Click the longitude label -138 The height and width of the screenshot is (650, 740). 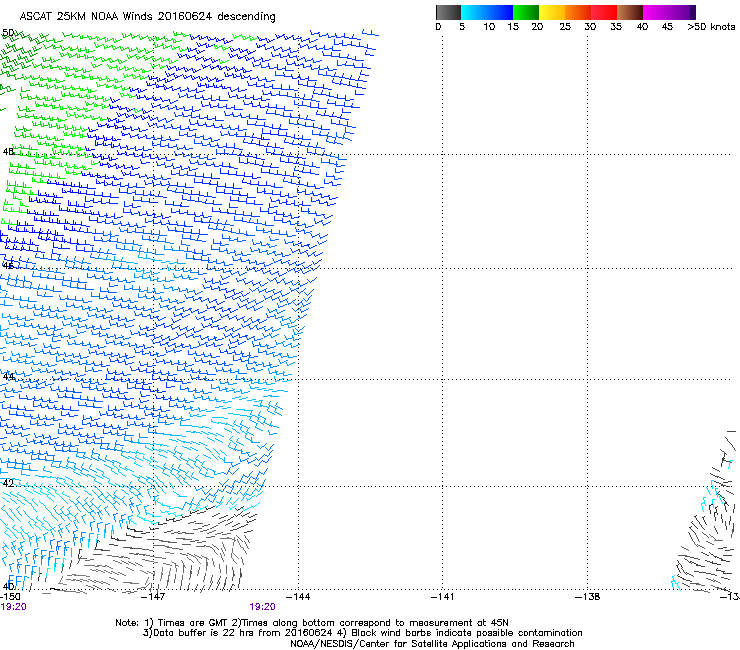[x=588, y=597]
